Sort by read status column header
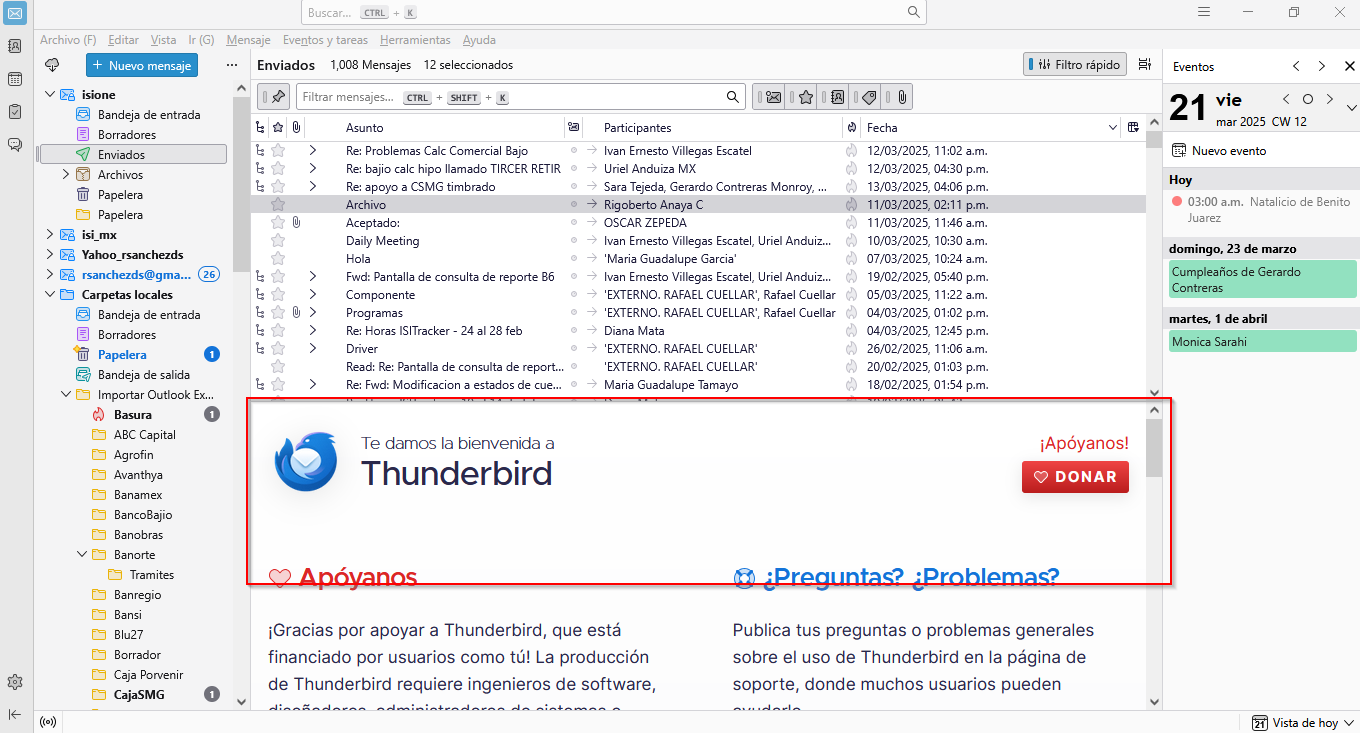This screenshot has height=733, width=1360. [573, 128]
